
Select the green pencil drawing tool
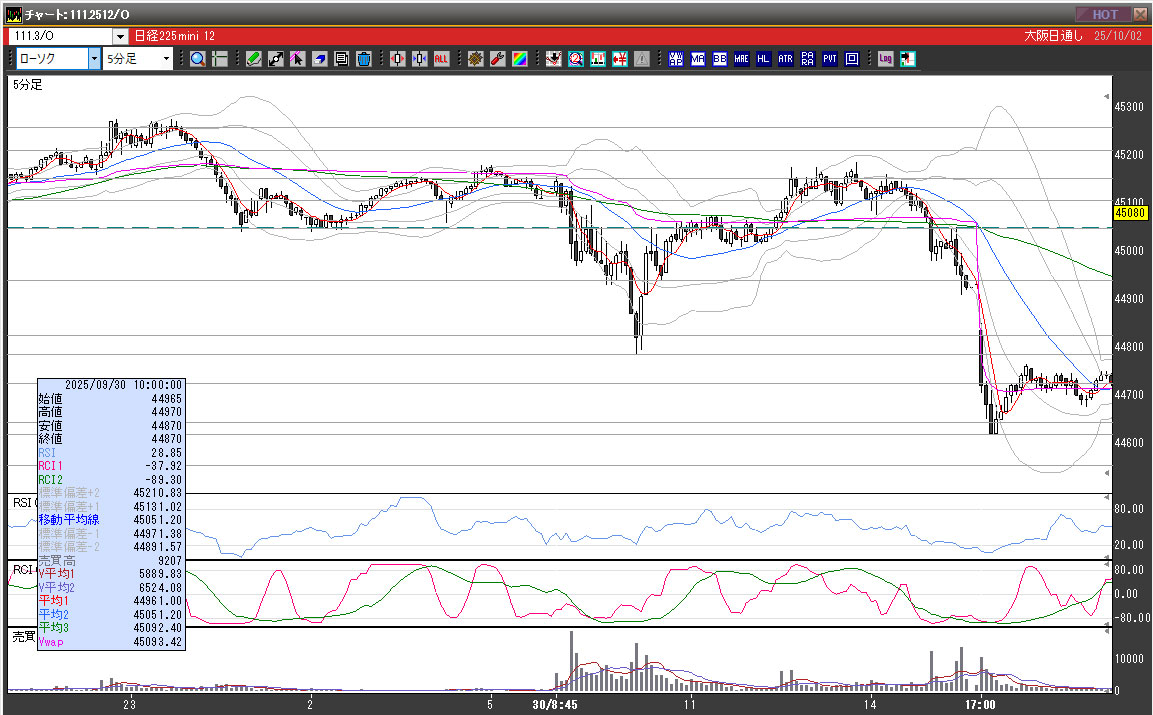click(254, 59)
